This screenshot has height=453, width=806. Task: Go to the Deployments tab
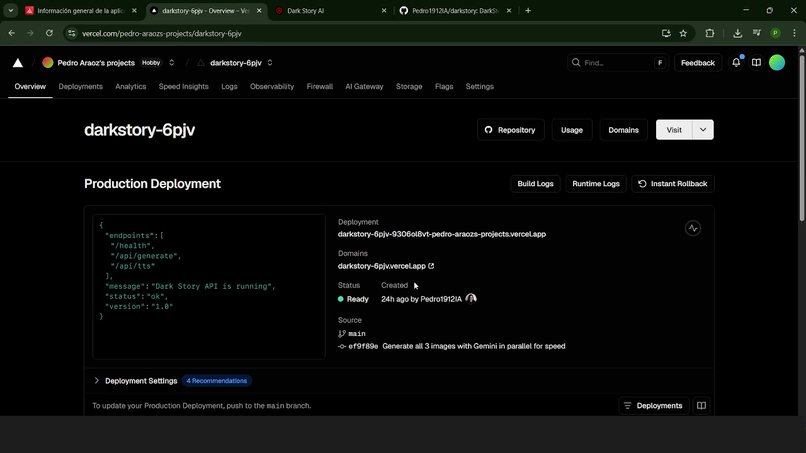[81, 86]
